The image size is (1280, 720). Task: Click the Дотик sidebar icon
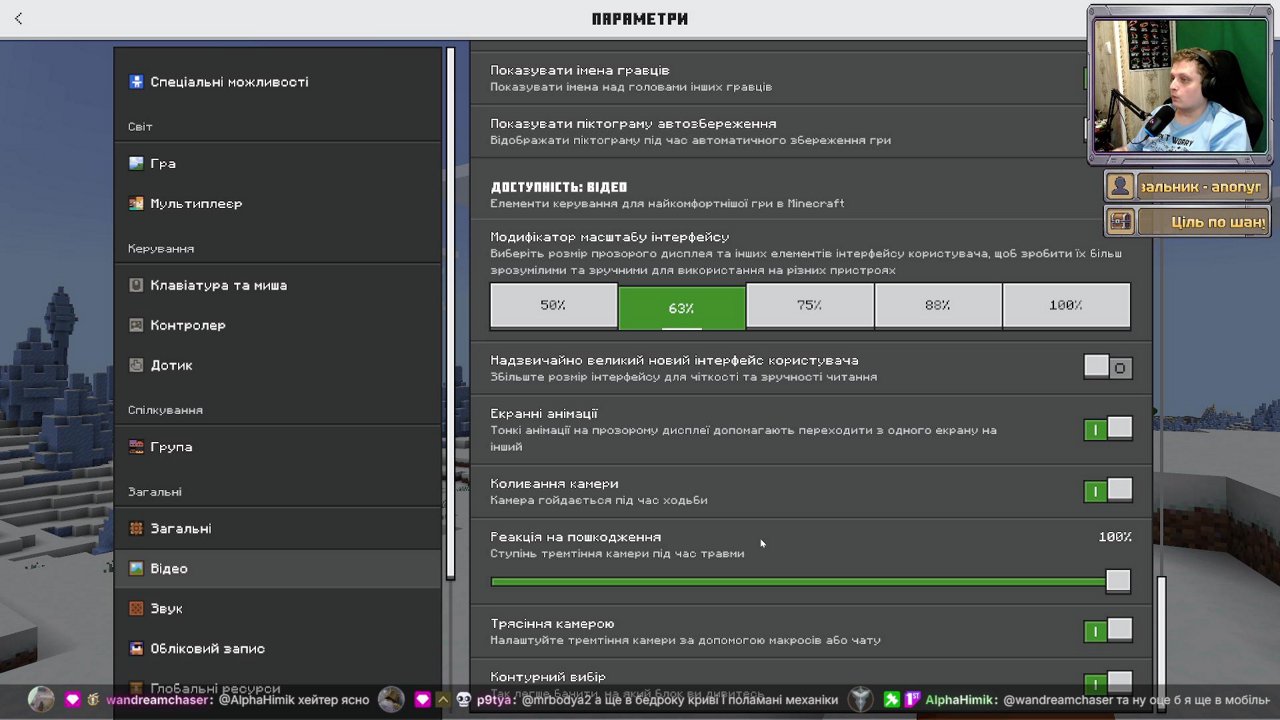pos(136,365)
